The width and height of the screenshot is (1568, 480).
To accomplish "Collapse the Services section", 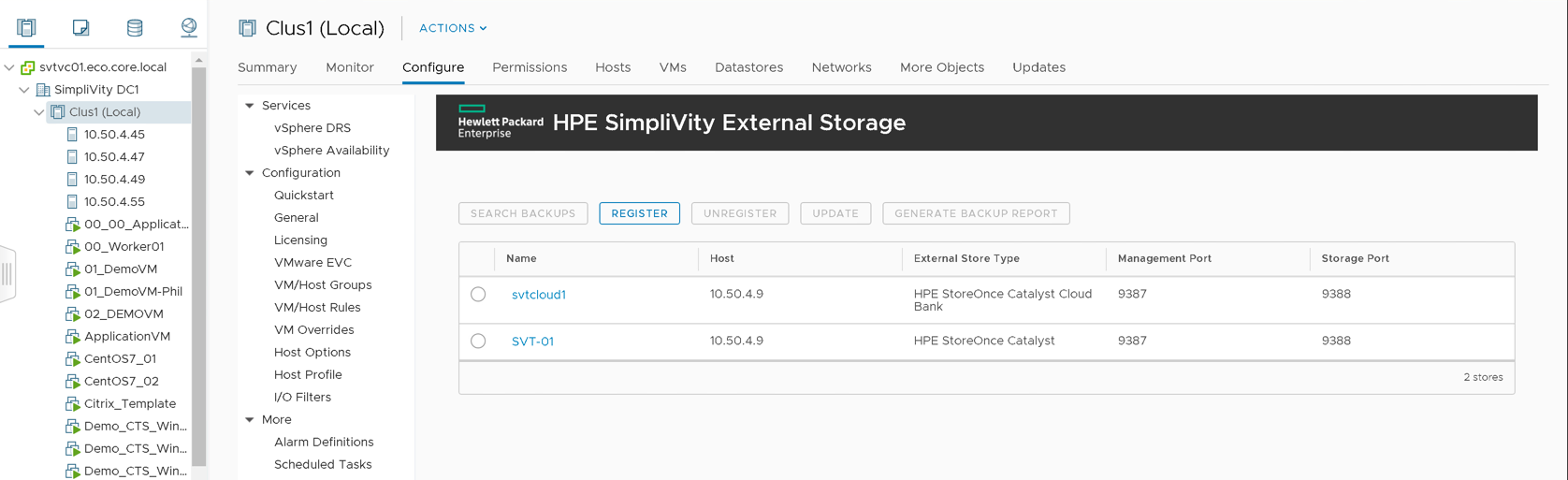I will click(250, 106).
